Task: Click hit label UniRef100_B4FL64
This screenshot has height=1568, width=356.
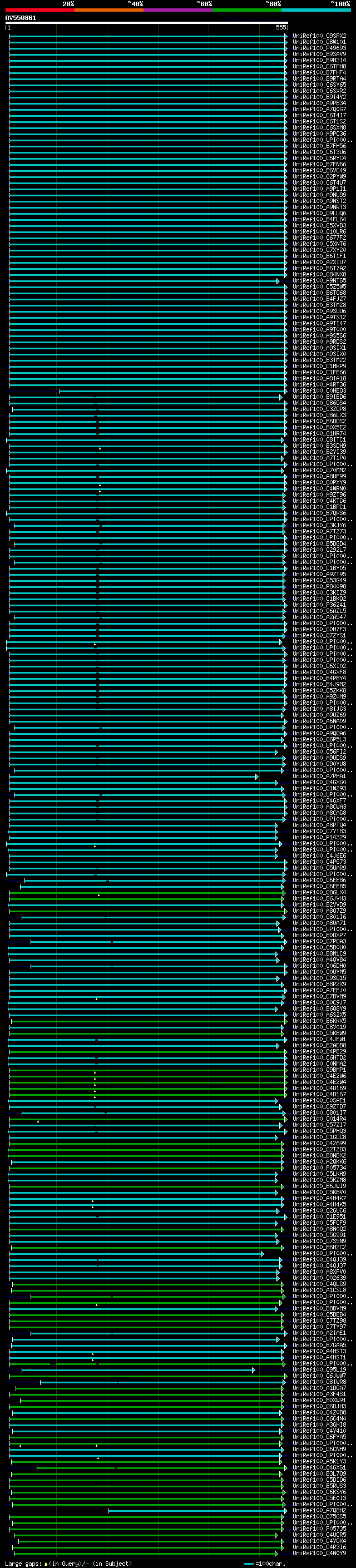Action: [319, 219]
